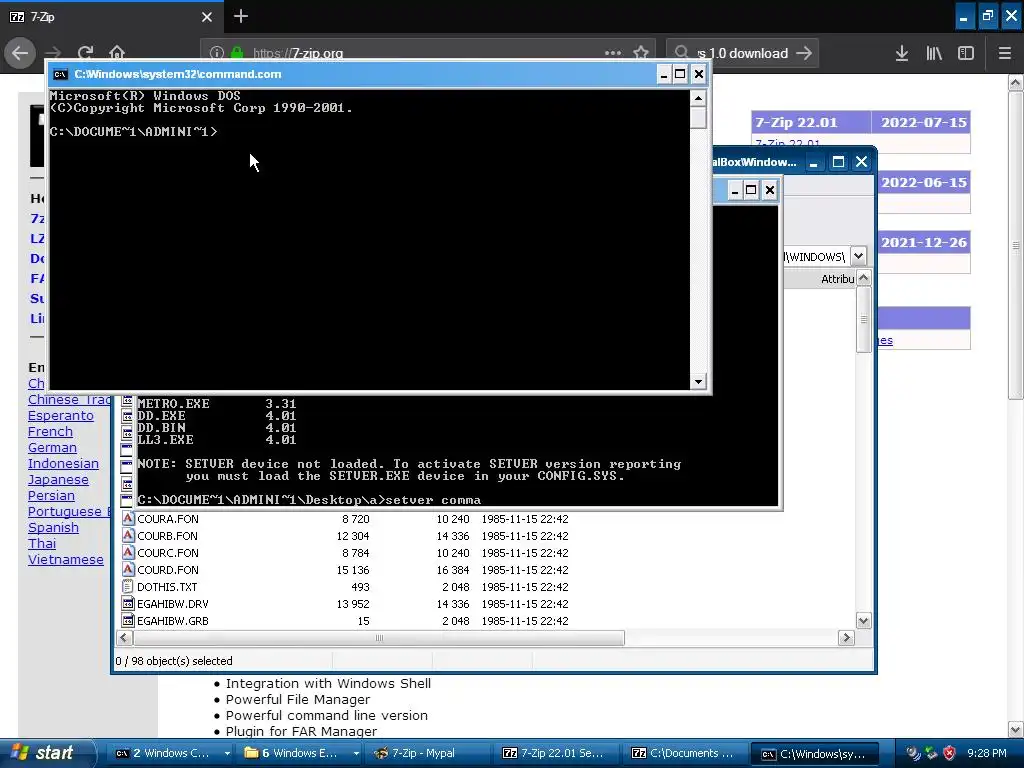Image resolution: width=1024 pixels, height=768 pixels.
Task: Switch to 7-Zip - Mypal taskbar button
Action: pyautogui.click(x=429, y=754)
